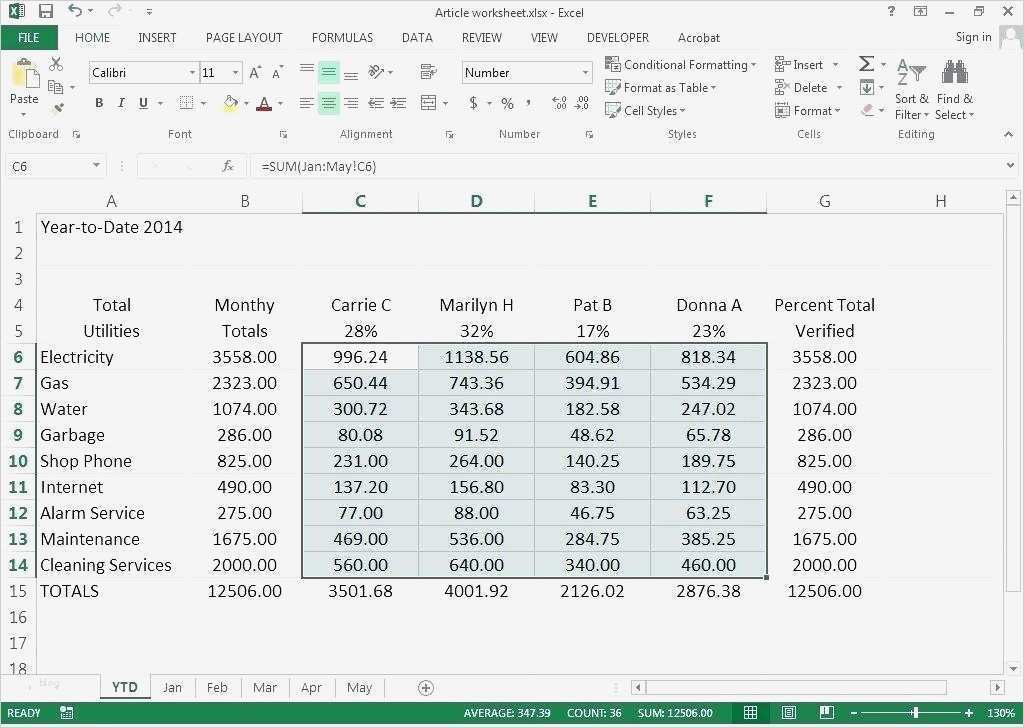Switch to the Mar sheet tab
The height and width of the screenshot is (728, 1024).
tap(264, 688)
